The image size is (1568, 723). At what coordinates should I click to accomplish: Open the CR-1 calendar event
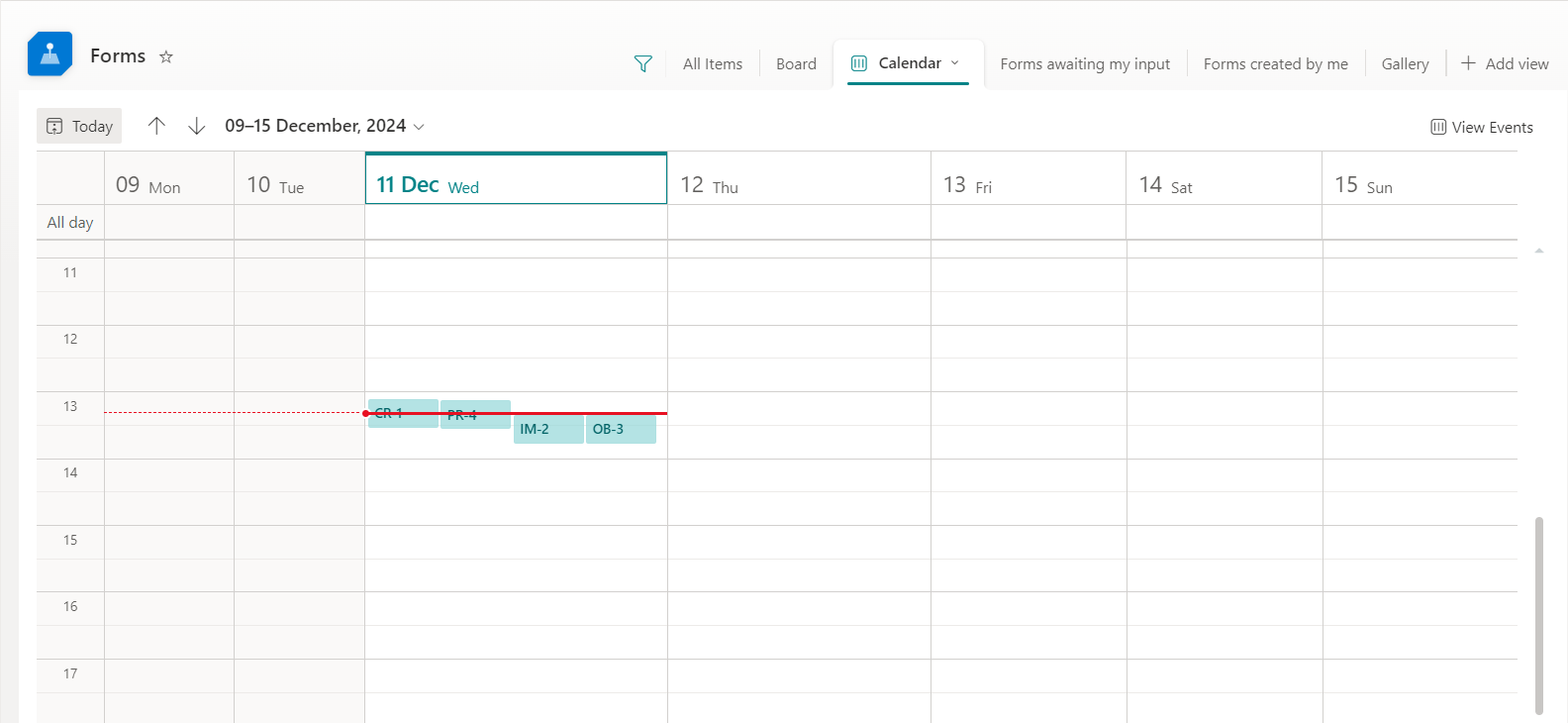(403, 413)
